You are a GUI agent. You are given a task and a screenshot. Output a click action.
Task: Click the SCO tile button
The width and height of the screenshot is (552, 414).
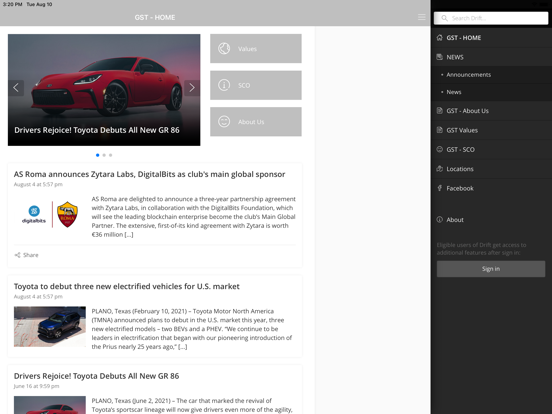256,85
